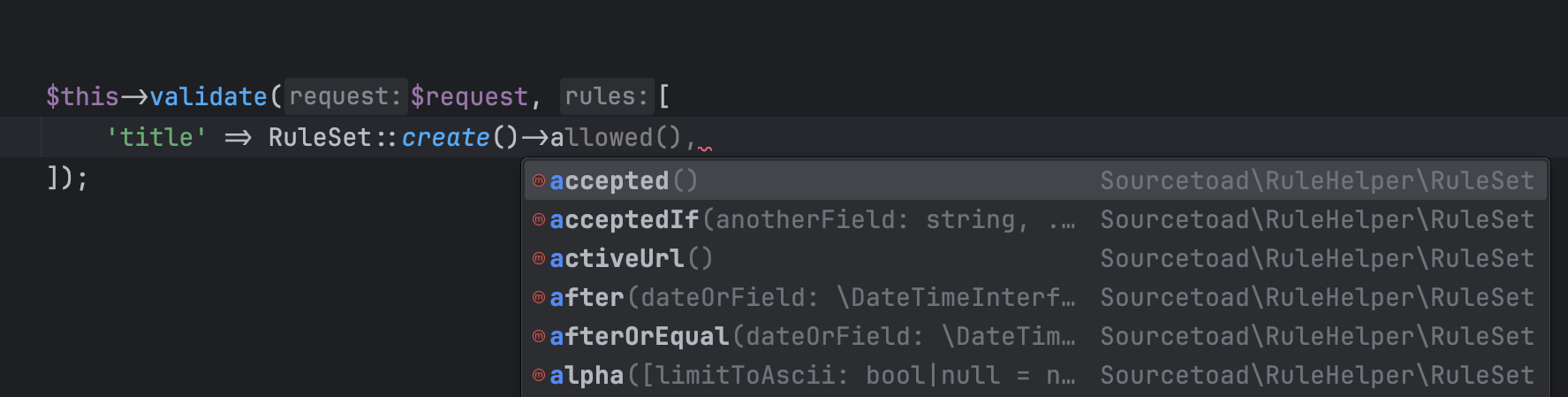
Task: Choose afterOrEqual from the suggestions
Action: (x=1035, y=337)
